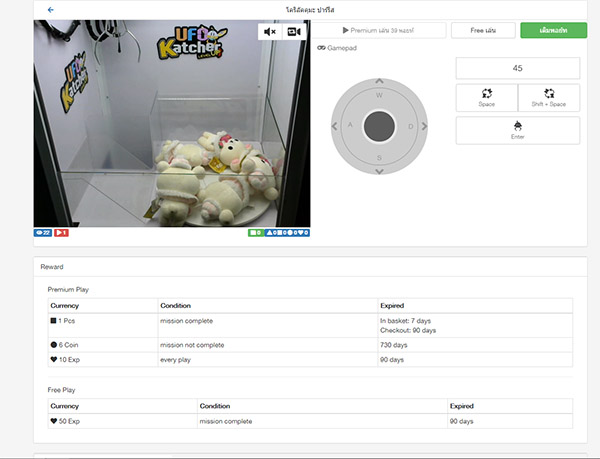
Task: Click the red queue count badge
Action: pyautogui.click(x=61, y=233)
